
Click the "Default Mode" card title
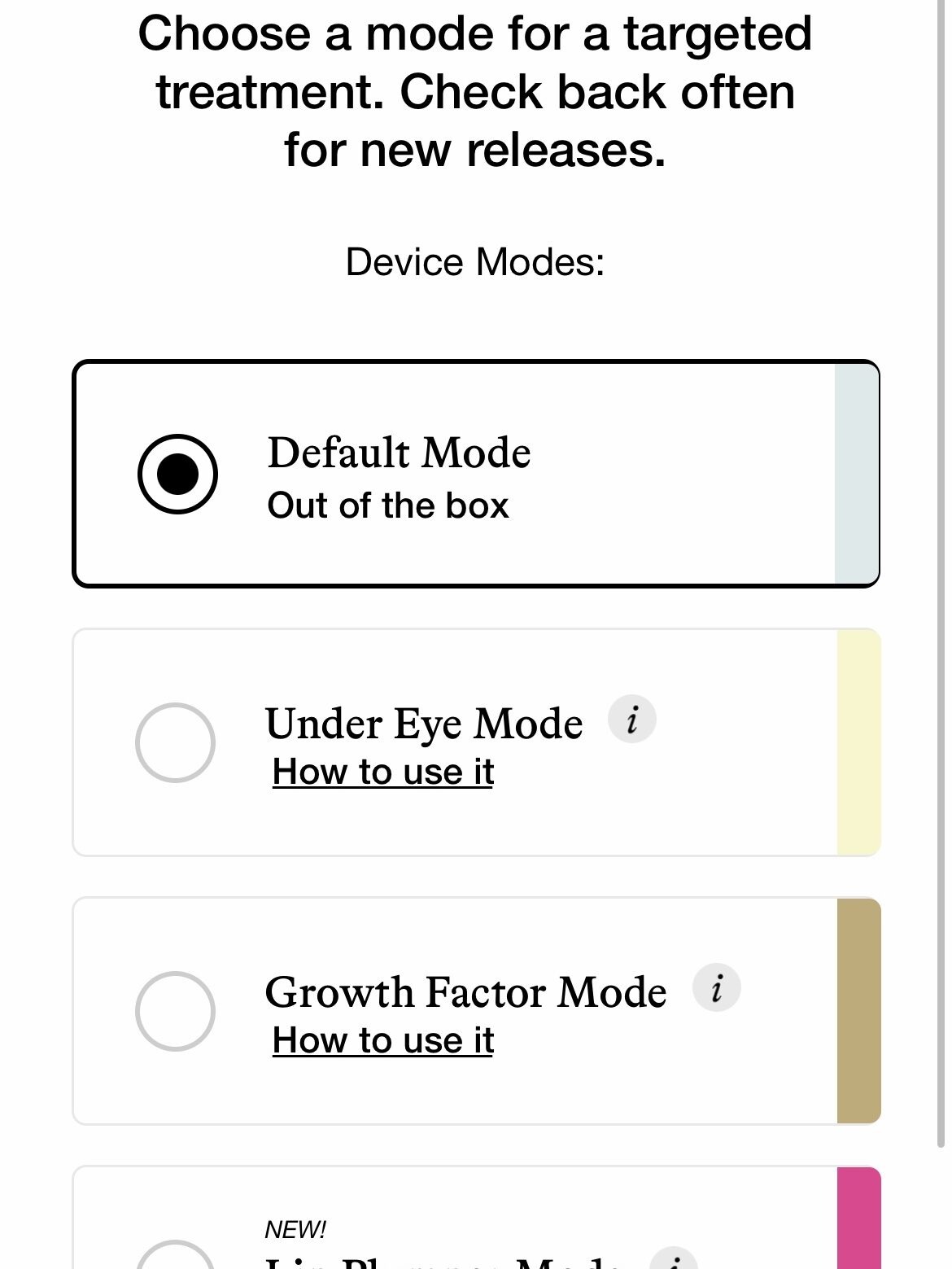click(399, 453)
